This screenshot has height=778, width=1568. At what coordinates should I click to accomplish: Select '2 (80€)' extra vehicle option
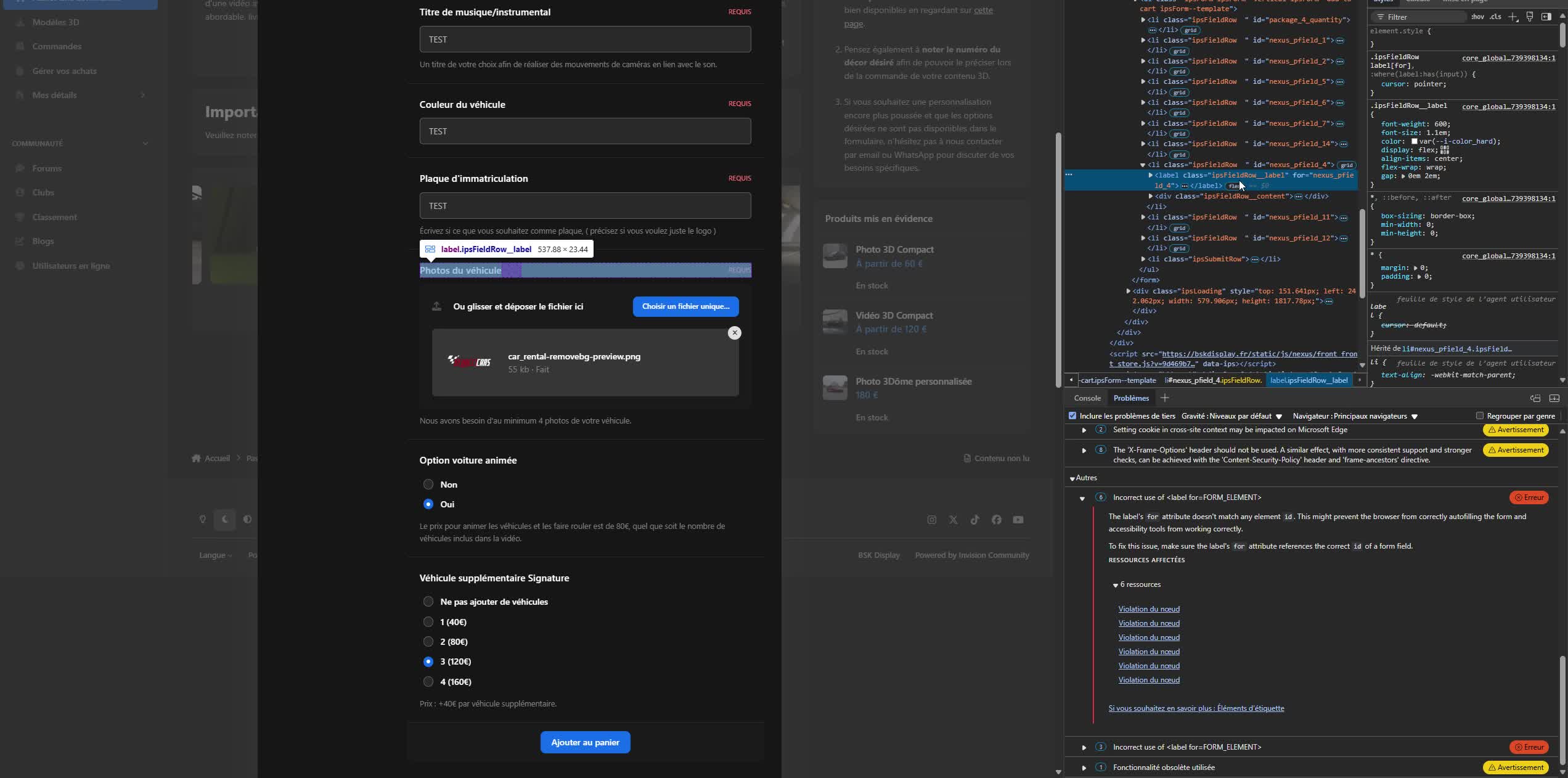(x=428, y=642)
